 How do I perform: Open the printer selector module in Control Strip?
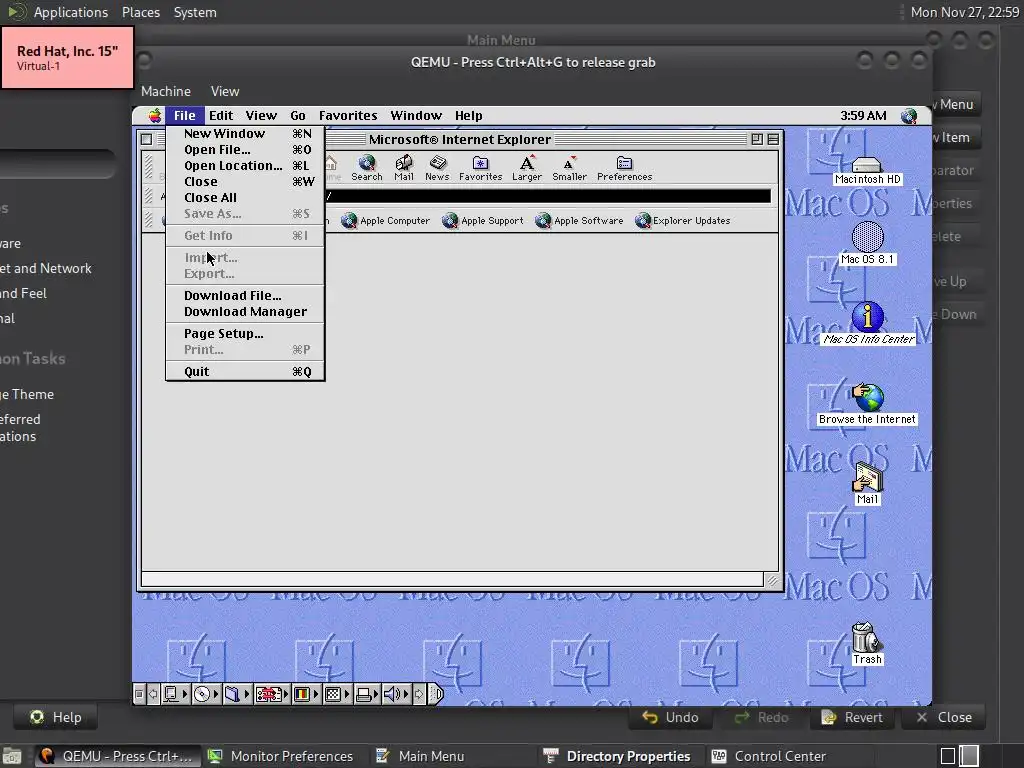(367, 694)
